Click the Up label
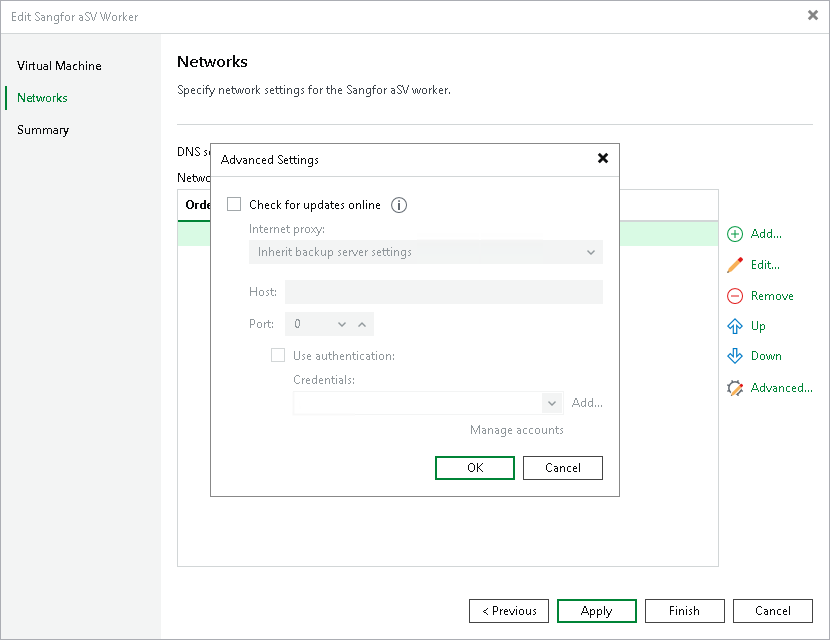The width and height of the screenshot is (830, 640). 758,326
